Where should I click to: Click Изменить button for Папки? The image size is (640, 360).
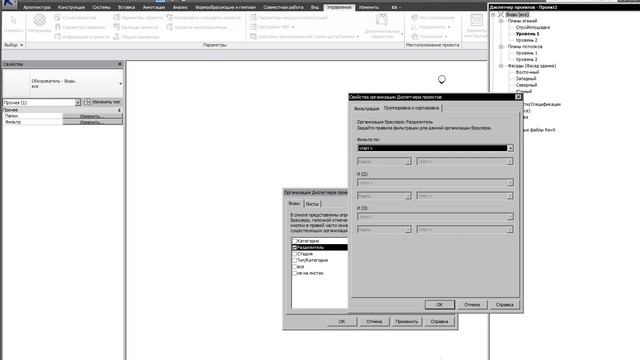click(93, 116)
